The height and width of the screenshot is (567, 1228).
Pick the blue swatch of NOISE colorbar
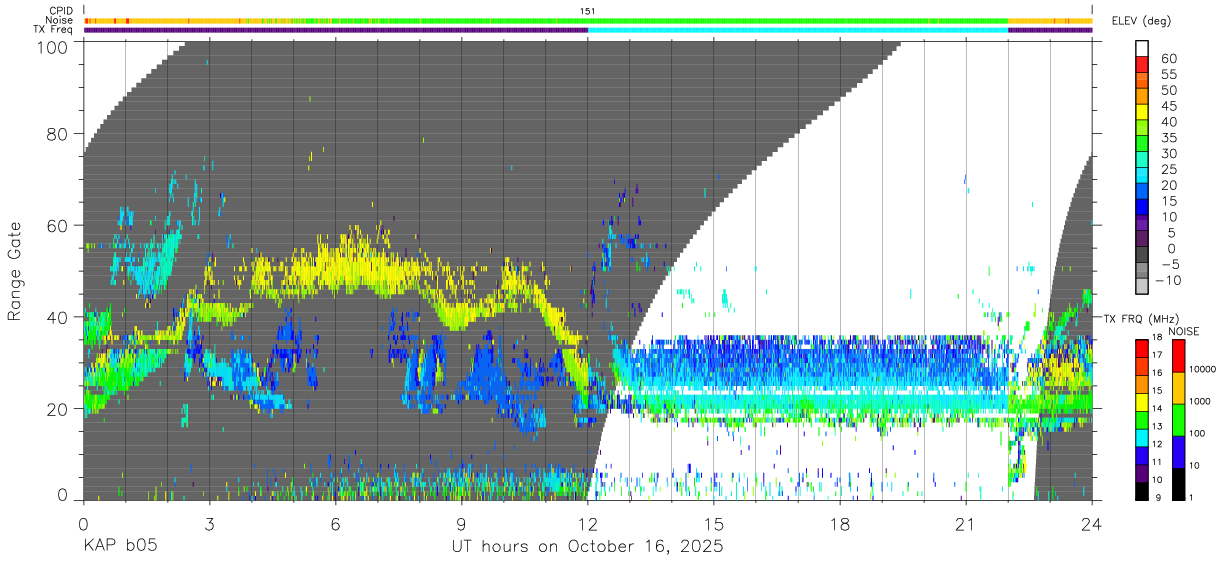click(1177, 451)
